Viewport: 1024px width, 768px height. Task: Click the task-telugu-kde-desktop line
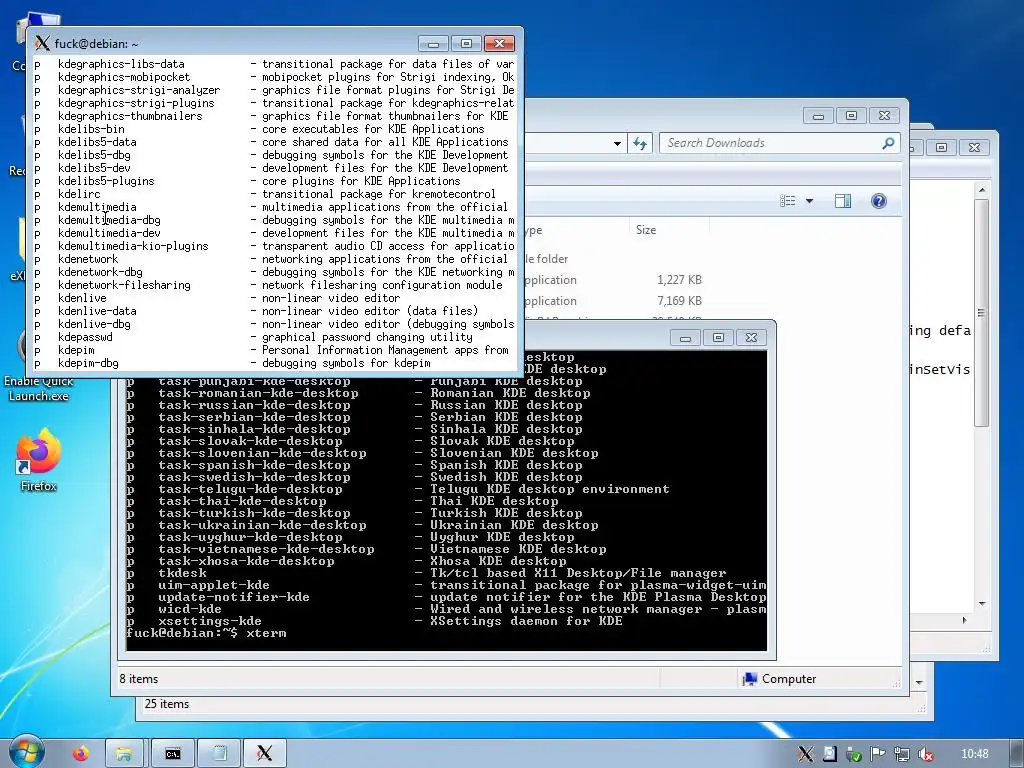coord(446,489)
